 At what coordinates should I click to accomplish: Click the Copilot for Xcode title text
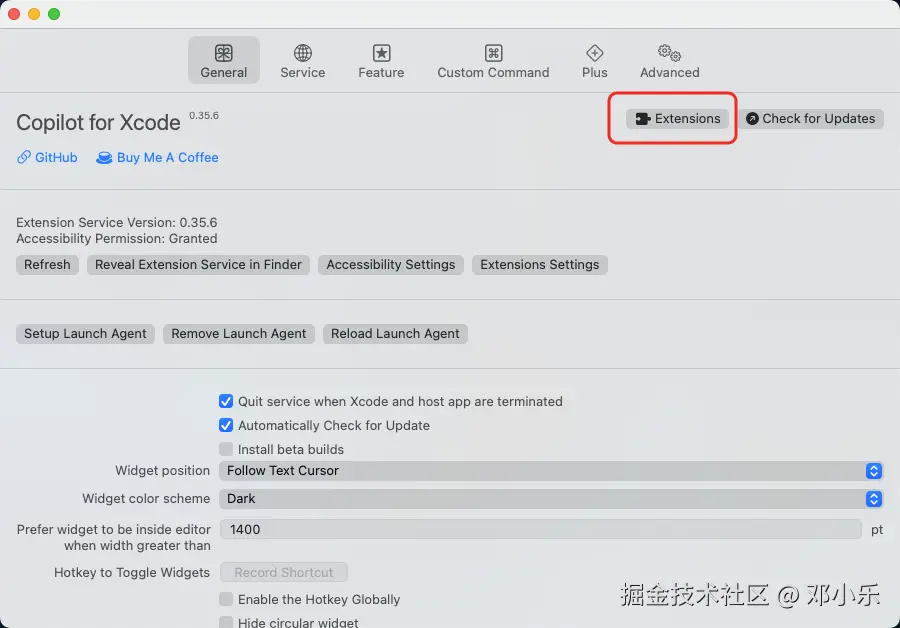click(x=98, y=123)
